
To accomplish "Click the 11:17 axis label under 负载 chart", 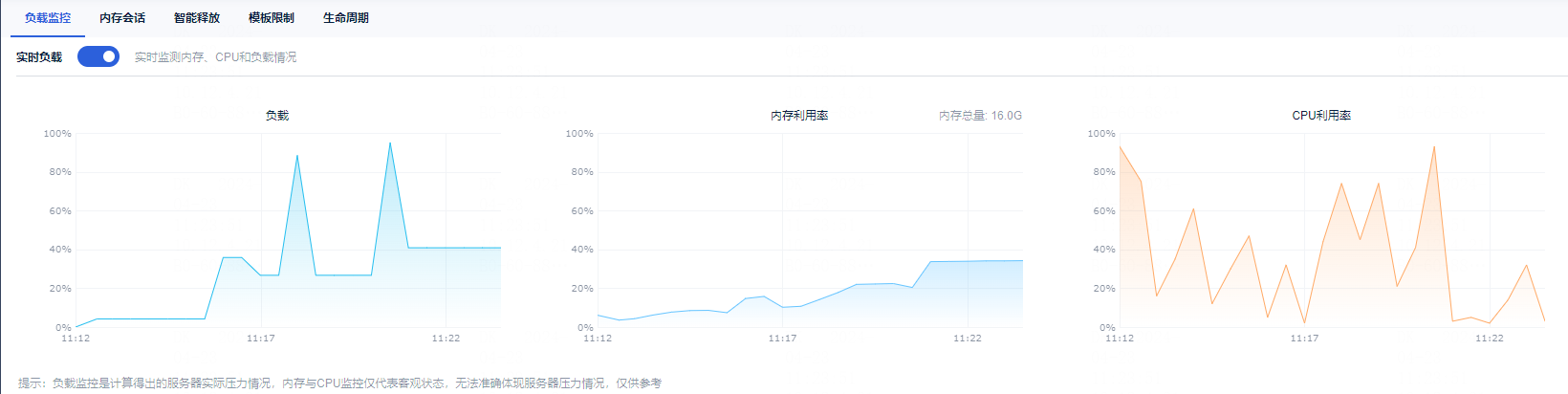I will click(x=261, y=339).
